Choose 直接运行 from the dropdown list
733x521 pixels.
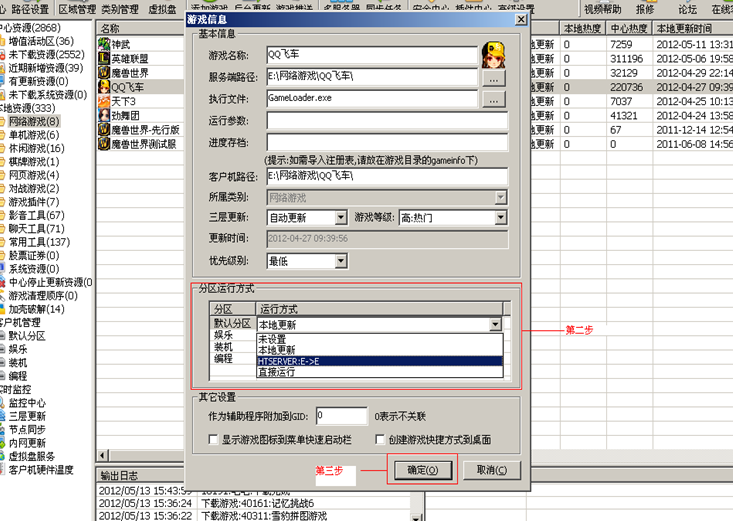(x=380, y=372)
